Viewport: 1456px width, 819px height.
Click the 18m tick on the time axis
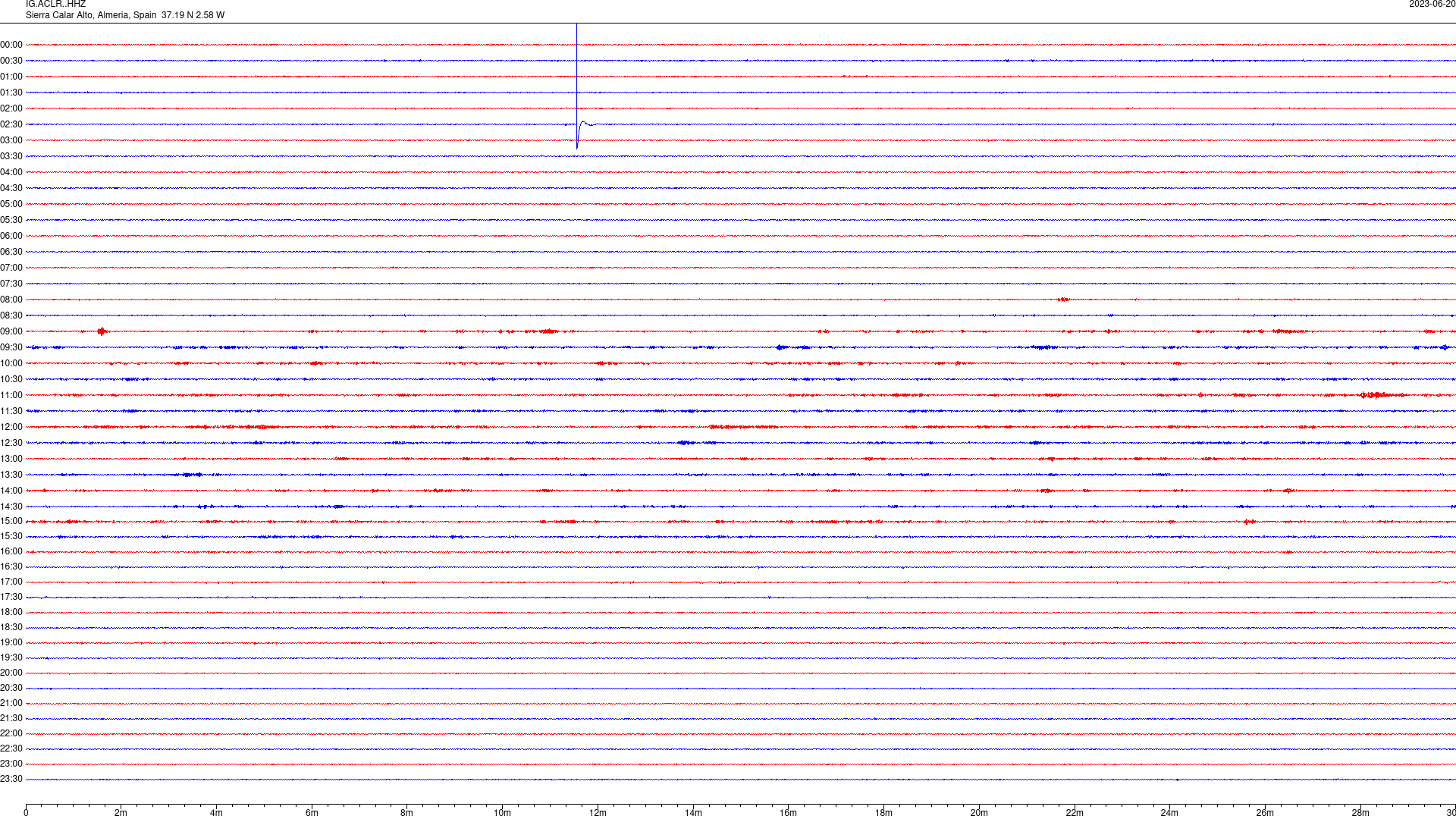(883, 813)
